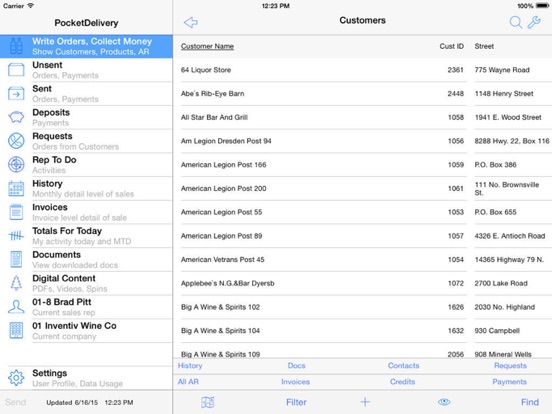The width and height of the screenshot is (552, 414).
Task: Tap the Find button
Action: (530, 402)
